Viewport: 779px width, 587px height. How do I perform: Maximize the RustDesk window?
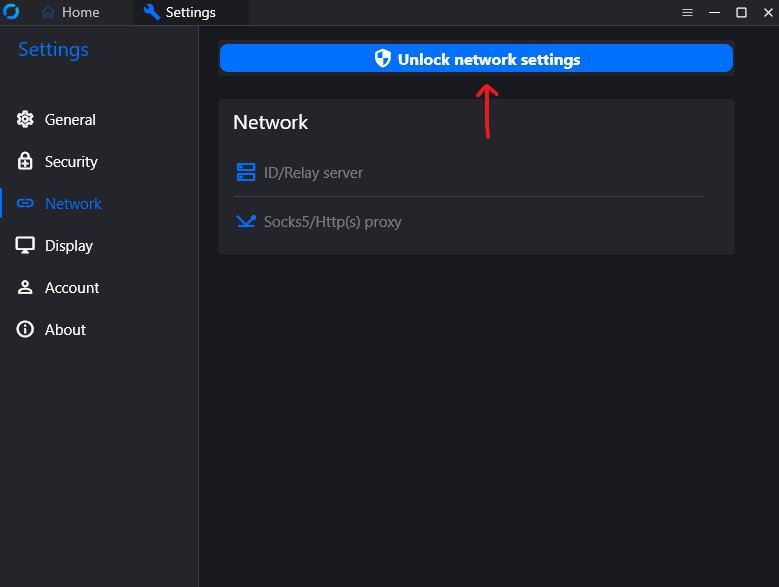click(741, 13)
